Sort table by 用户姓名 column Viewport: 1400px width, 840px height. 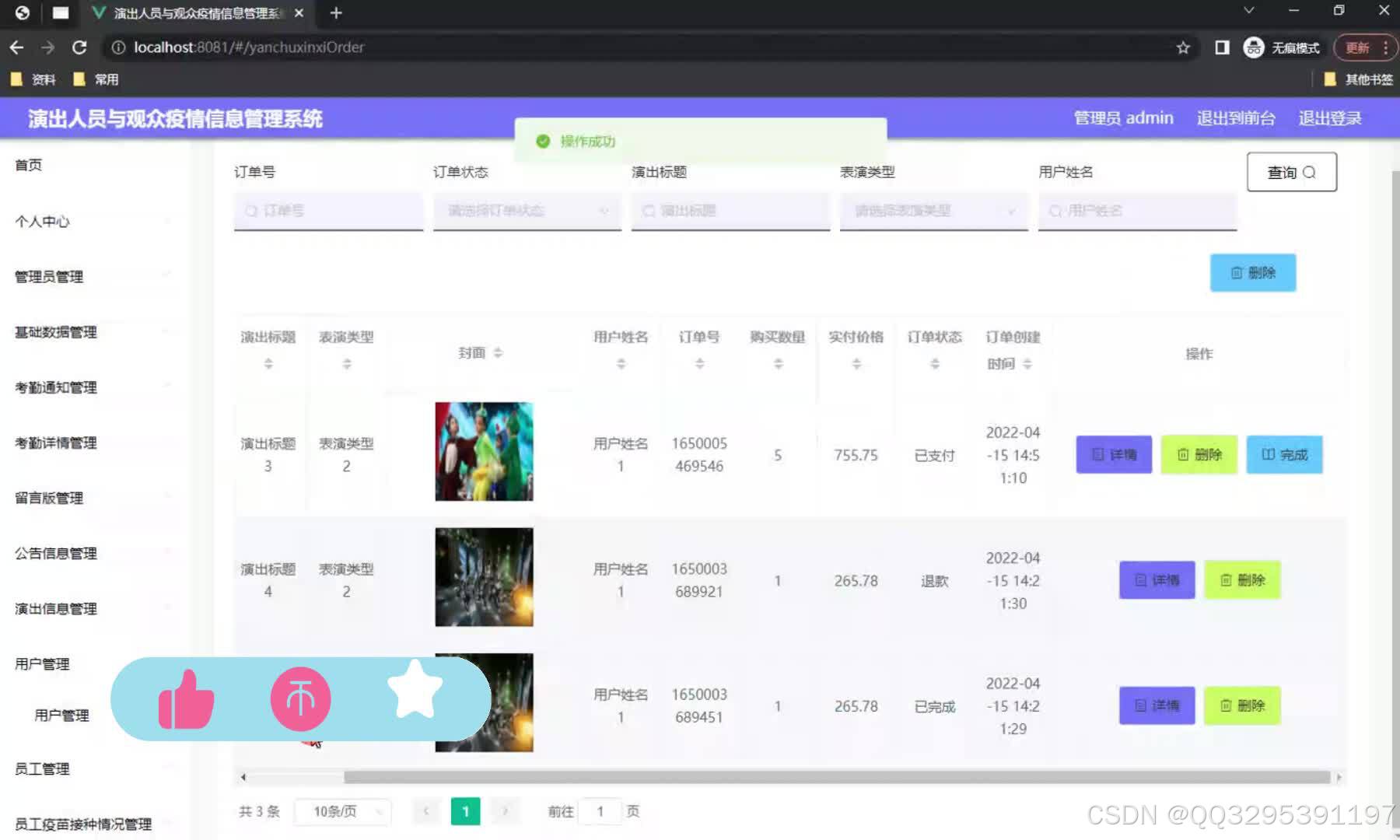click(621, 363)
